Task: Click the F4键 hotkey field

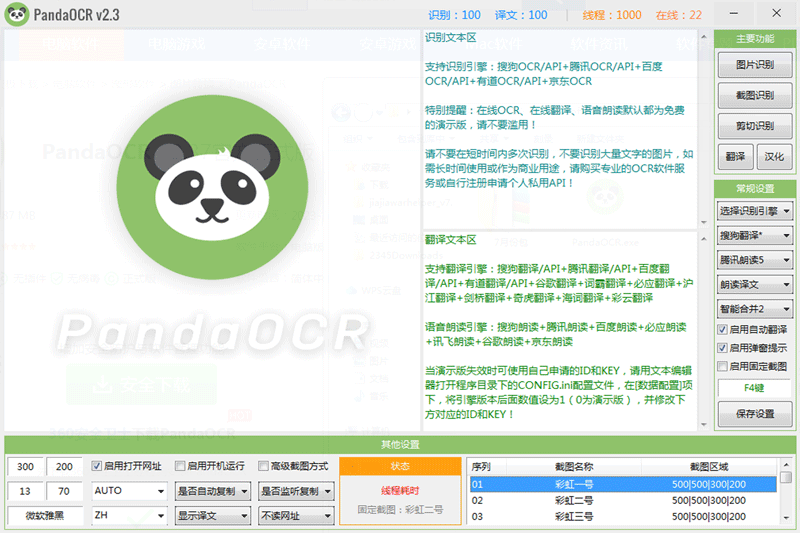Action: pyautogui.click(x=755, y=388)
